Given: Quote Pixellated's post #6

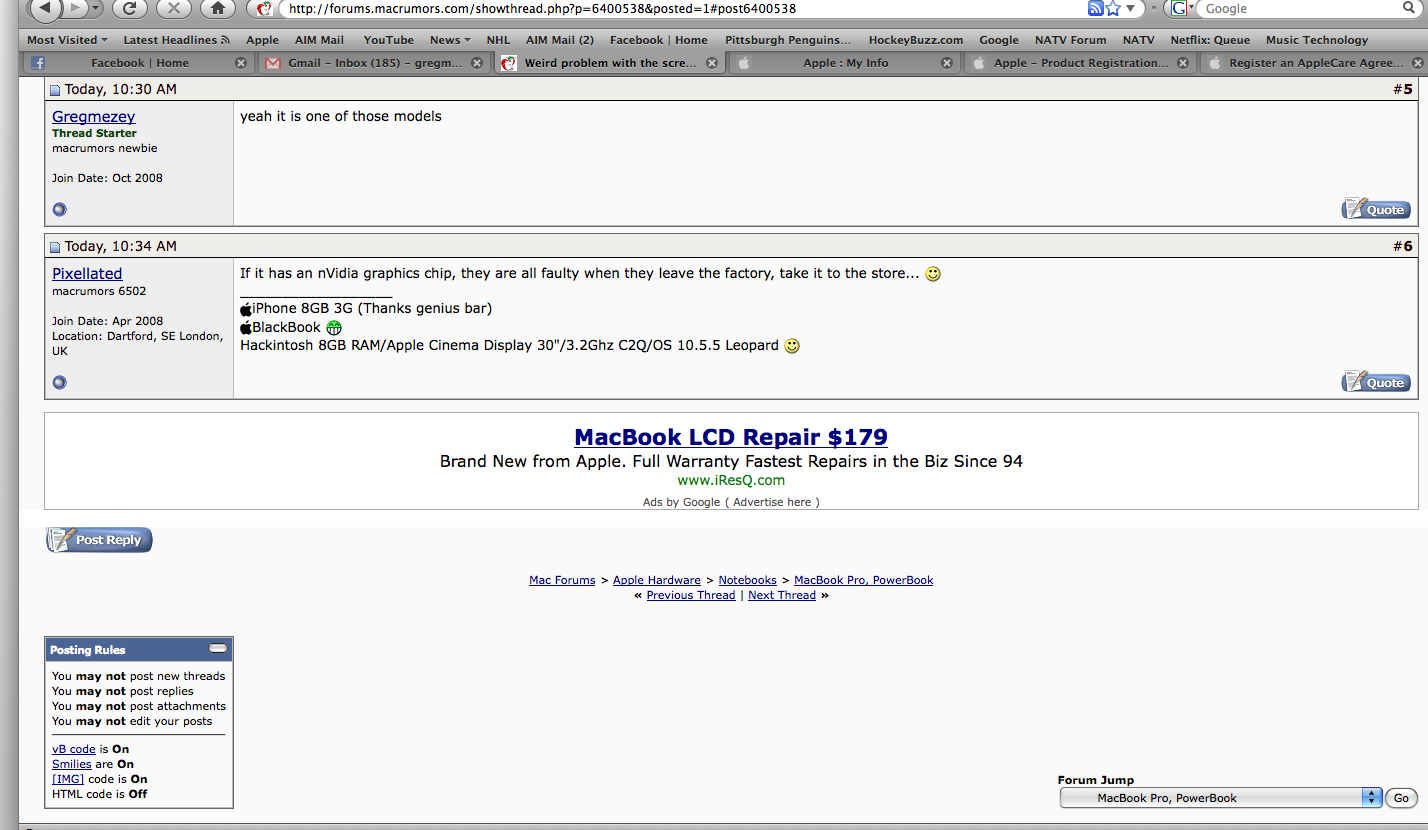Looking at the screenshot, I should [x=1376, y=382].
